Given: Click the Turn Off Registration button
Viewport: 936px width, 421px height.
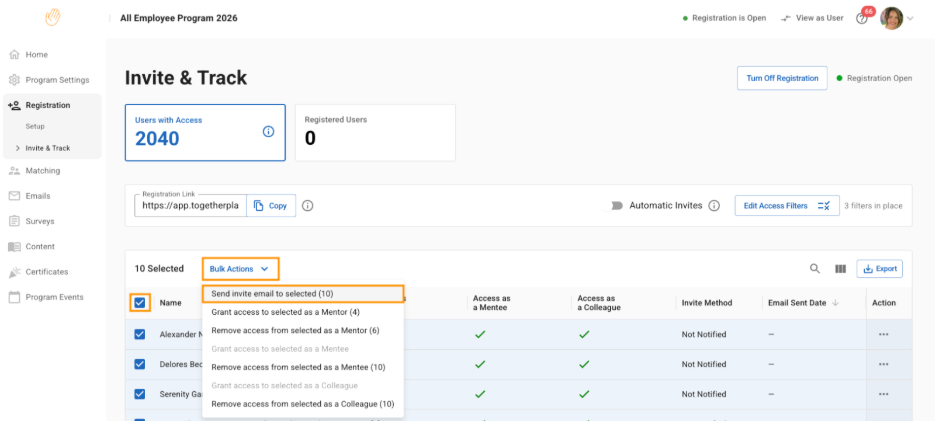Looking at the screenshot, I should pos(781,78).
